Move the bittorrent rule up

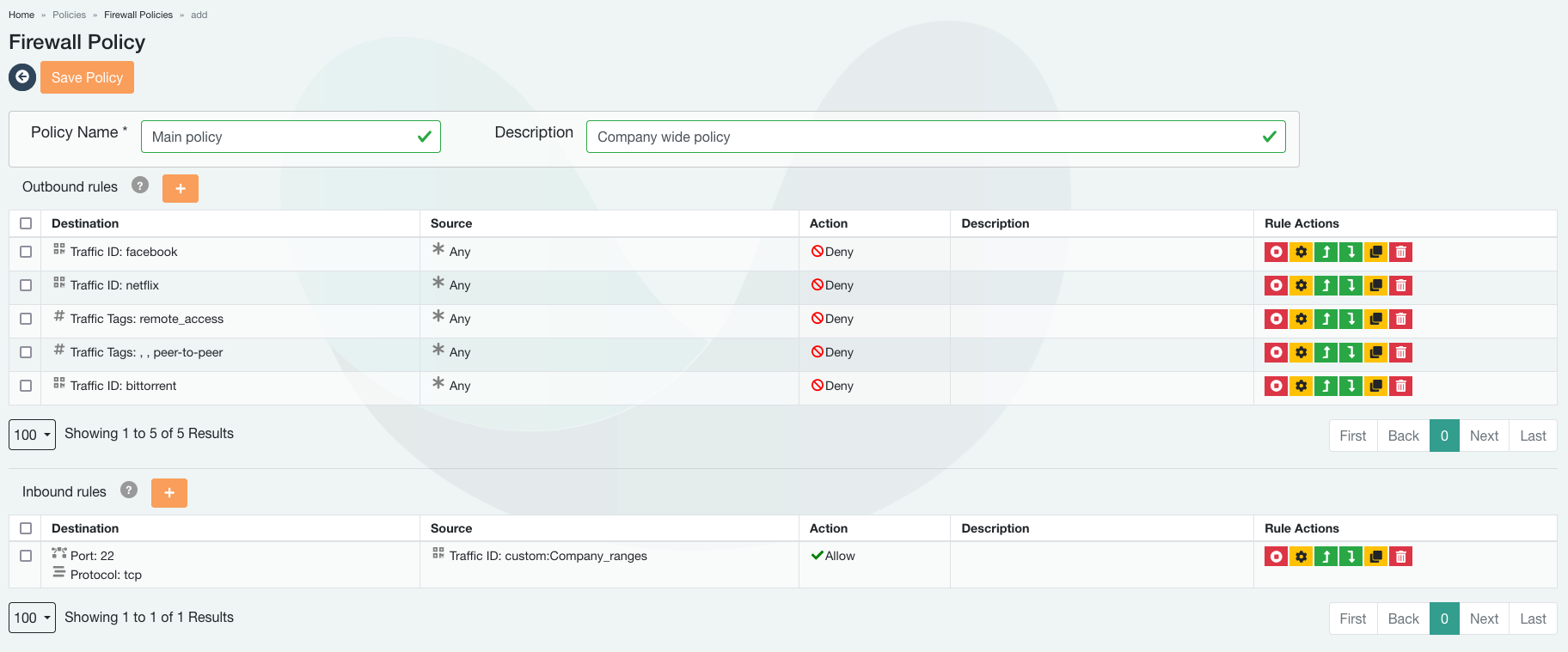pyautogui.click(x=1326, y=386)
